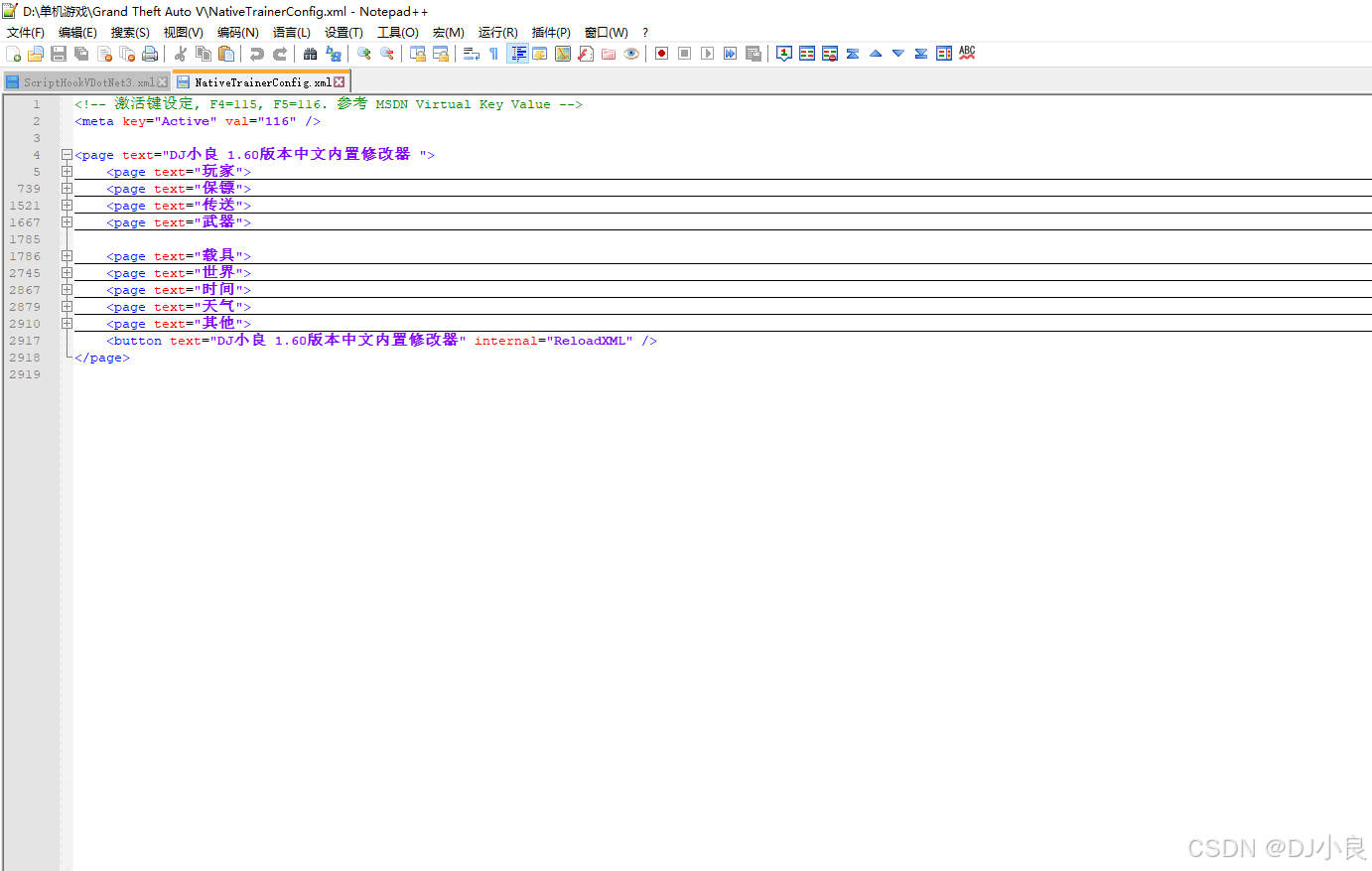This screenshot has width=1372, height=871.
Task: Open Find with the binoculars icon
Action: [x=311, y=54]
